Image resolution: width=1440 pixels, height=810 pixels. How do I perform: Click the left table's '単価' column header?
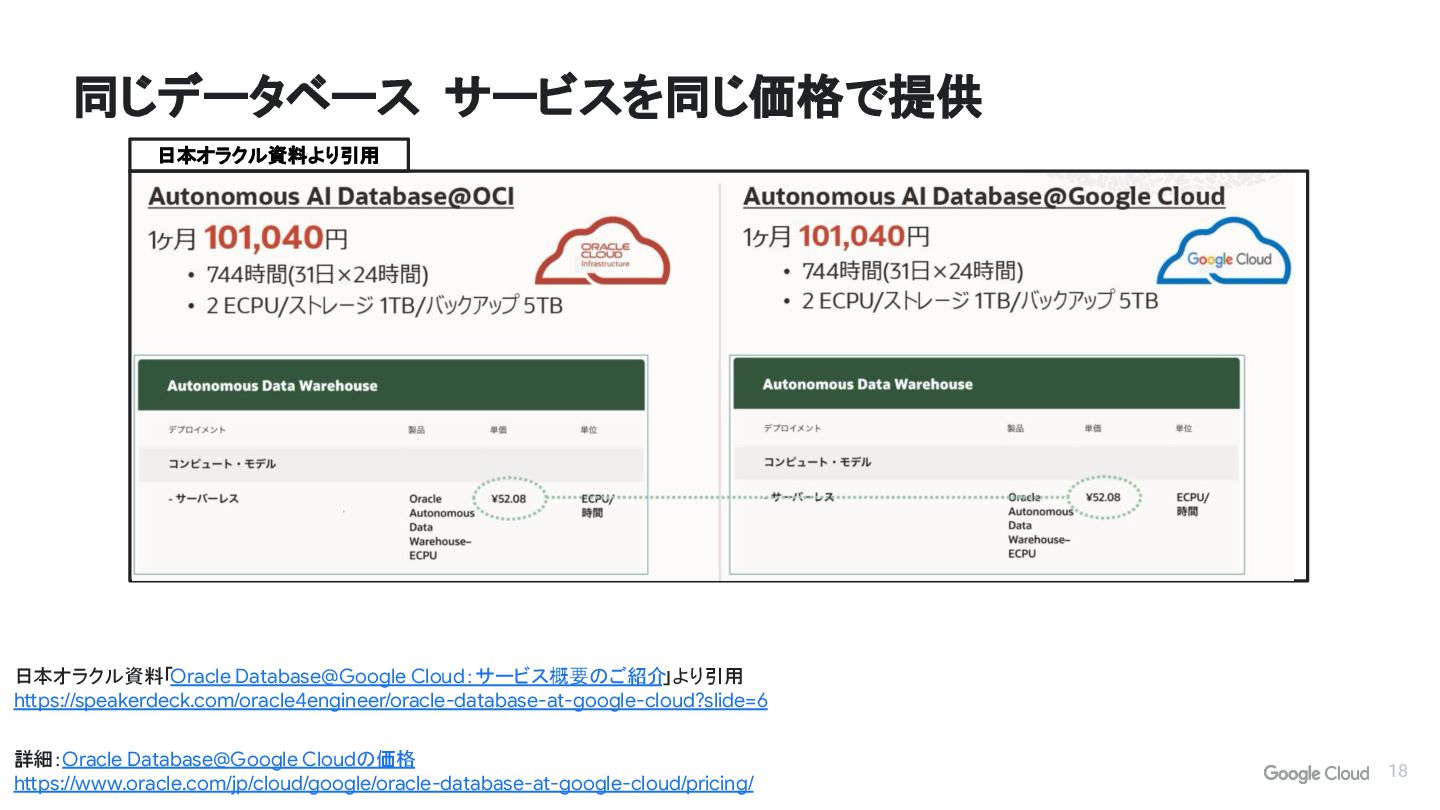[498, 430]
